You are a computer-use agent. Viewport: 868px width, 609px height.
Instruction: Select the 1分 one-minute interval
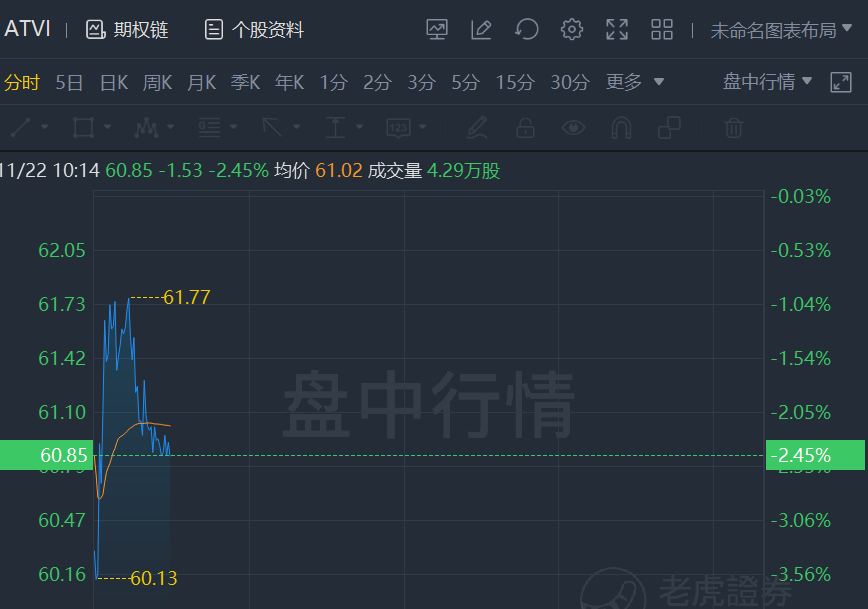pyautogui.click(x=333, y=82)
